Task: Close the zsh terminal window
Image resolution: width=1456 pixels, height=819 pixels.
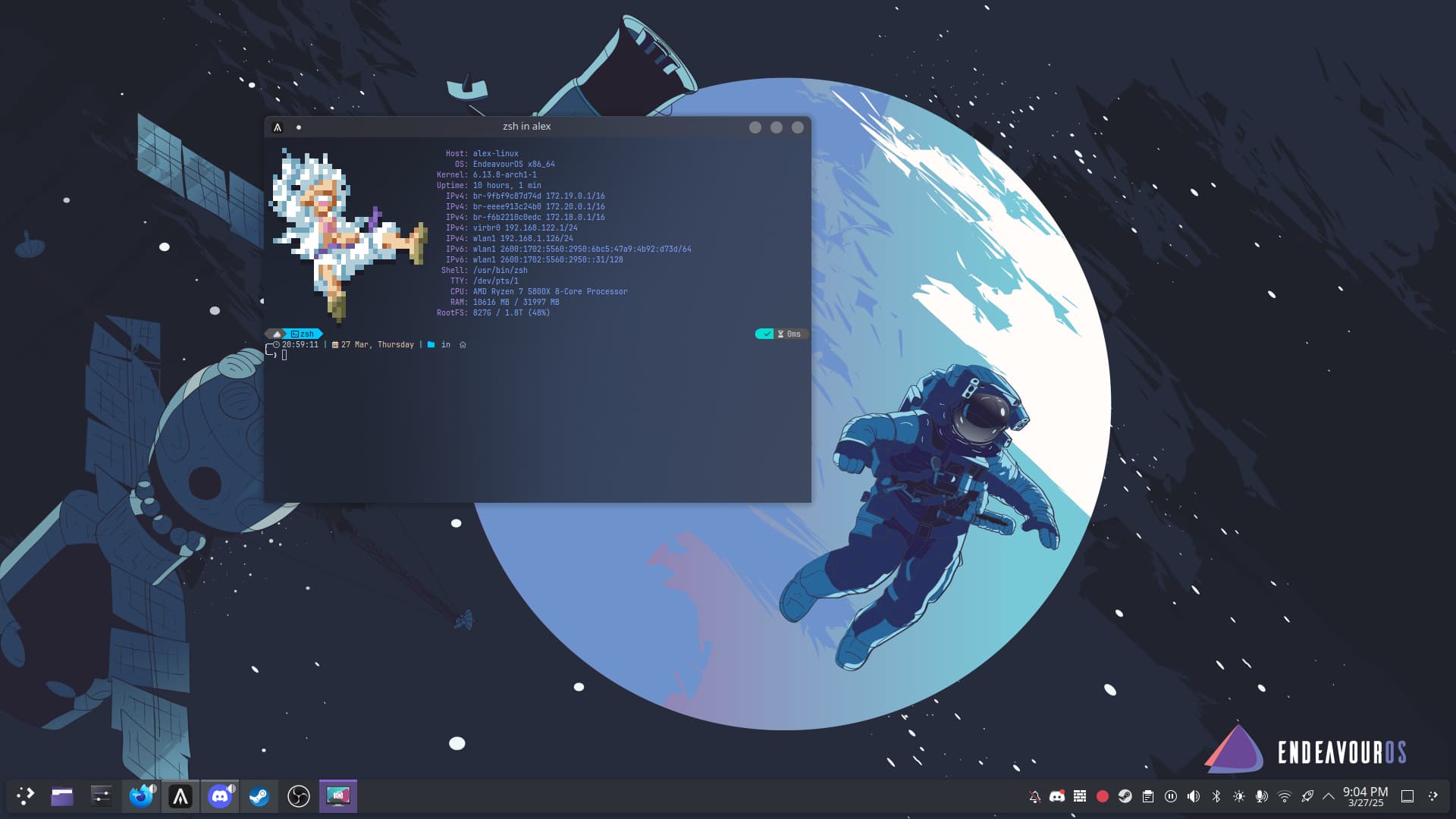Action: 798,127
